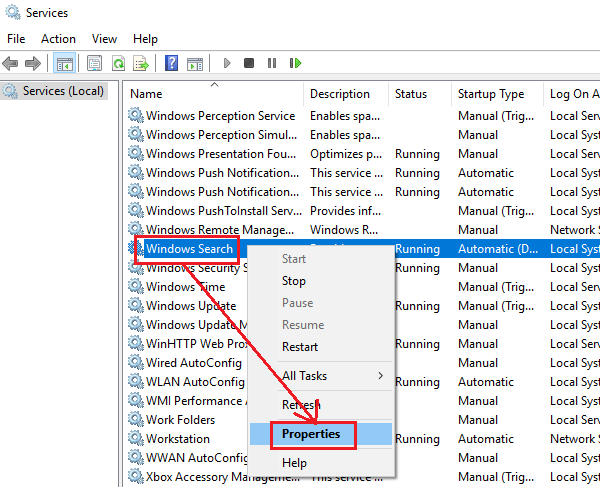This screenshot has width=600, height=487.
Task: Click the Restart Service toolbar icon
Action: (x=295, y=63)
